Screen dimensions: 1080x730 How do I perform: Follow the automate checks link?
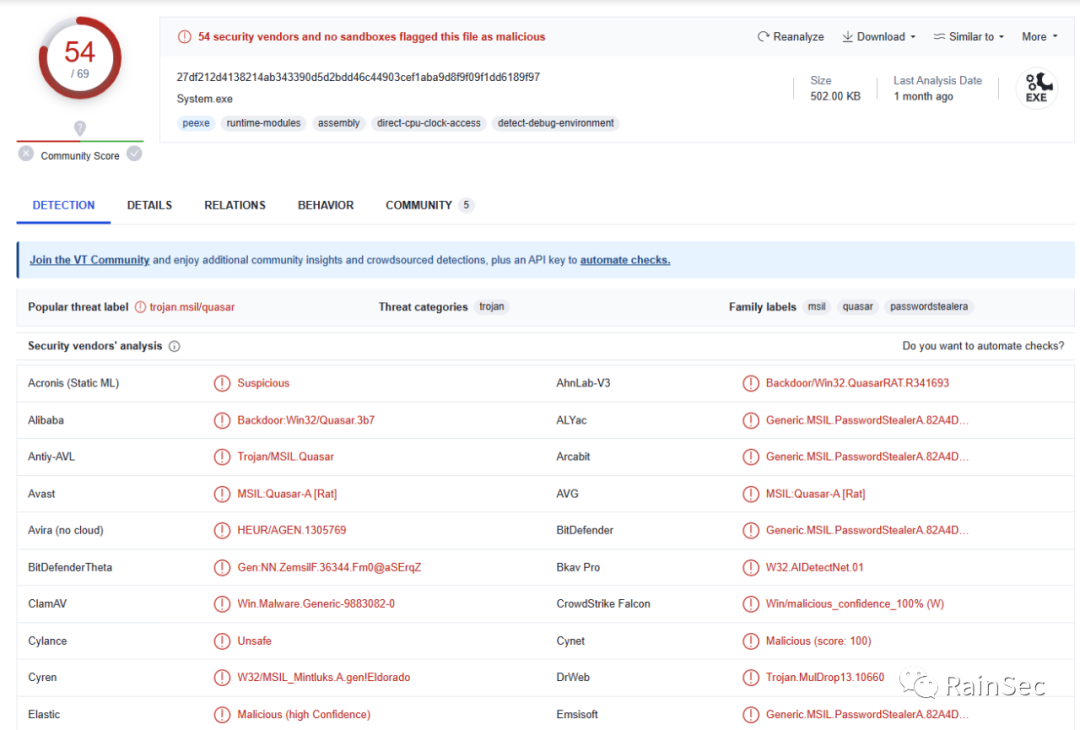pos(625,260)
